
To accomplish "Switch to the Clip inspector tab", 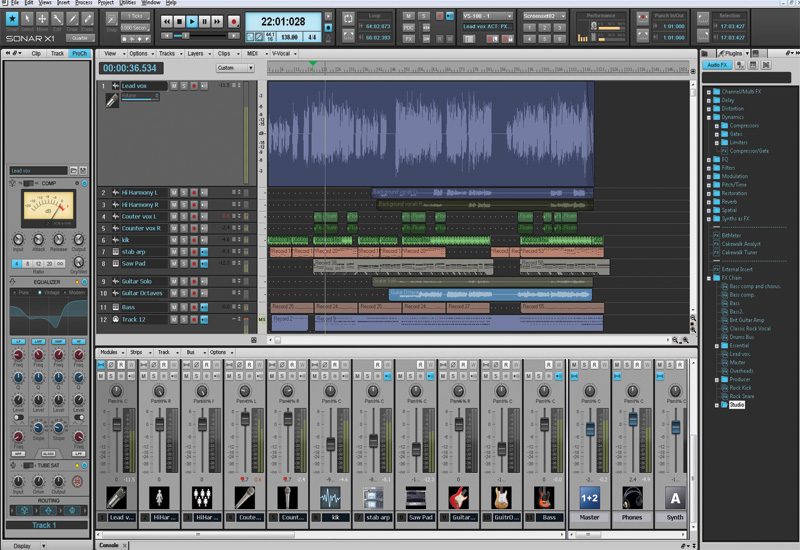I will point(36,53).
